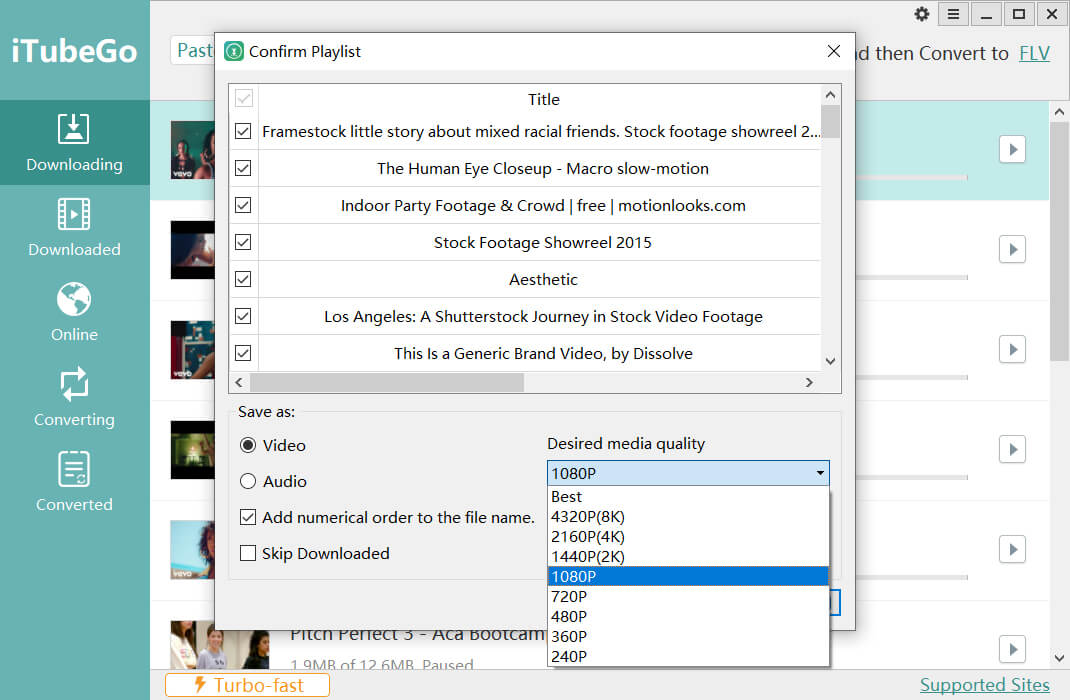Screen dimensions: 1070x700
Task: Open the settings gear icon
Action: pyautogui.click(x=921, y=14)
